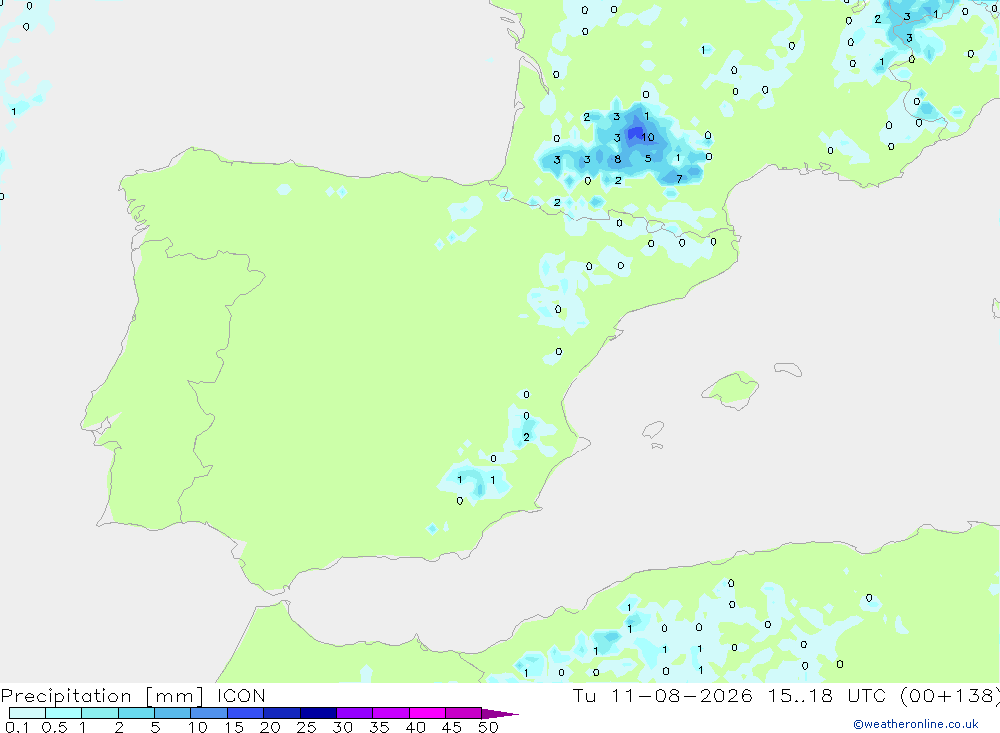Click Menorca island outline on the map
This screenshot has height=733, width=1000.
pos(788,369)
